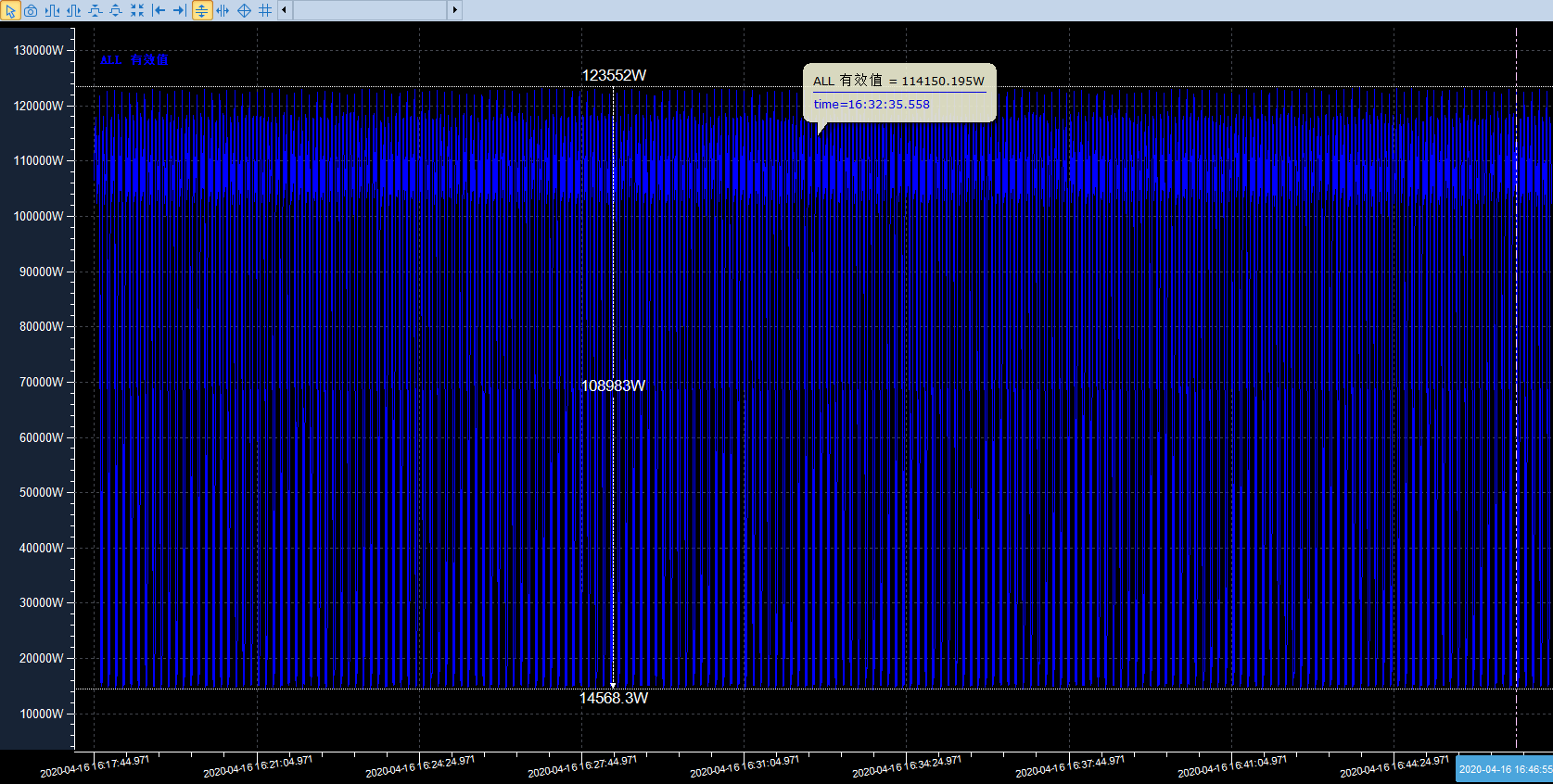Screen dimensions: 1553x784
Task: Click the 16:44:24.971 time axis label
Action: tap(1394, 766)
